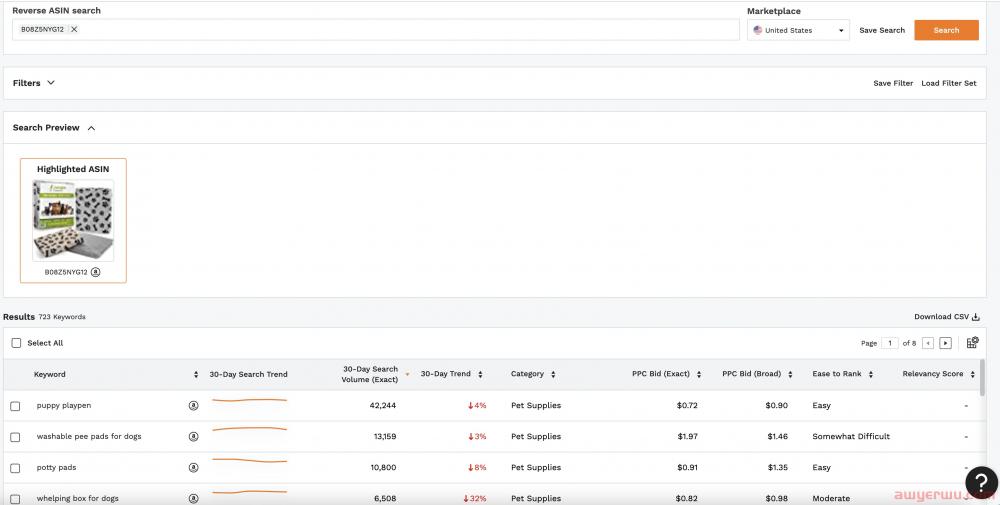This screenshot has width=1000, height=505.
Task: Click puppy playpen search trend sparkline
Action: point(249,400)
